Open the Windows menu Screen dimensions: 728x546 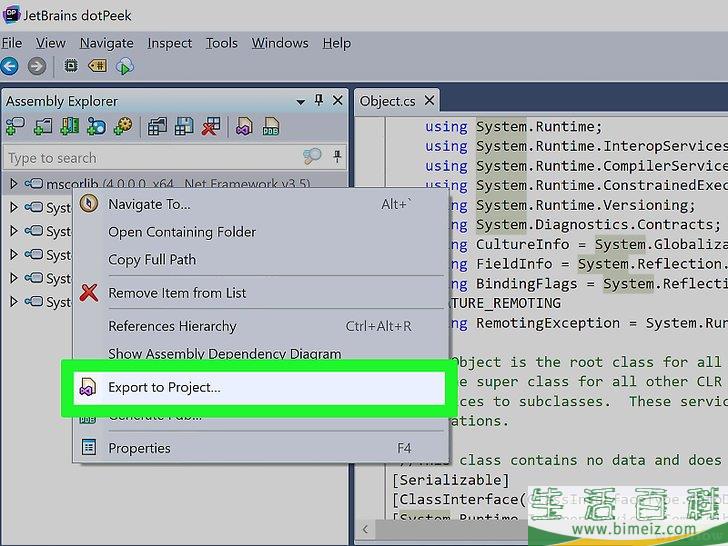[280, 43]
